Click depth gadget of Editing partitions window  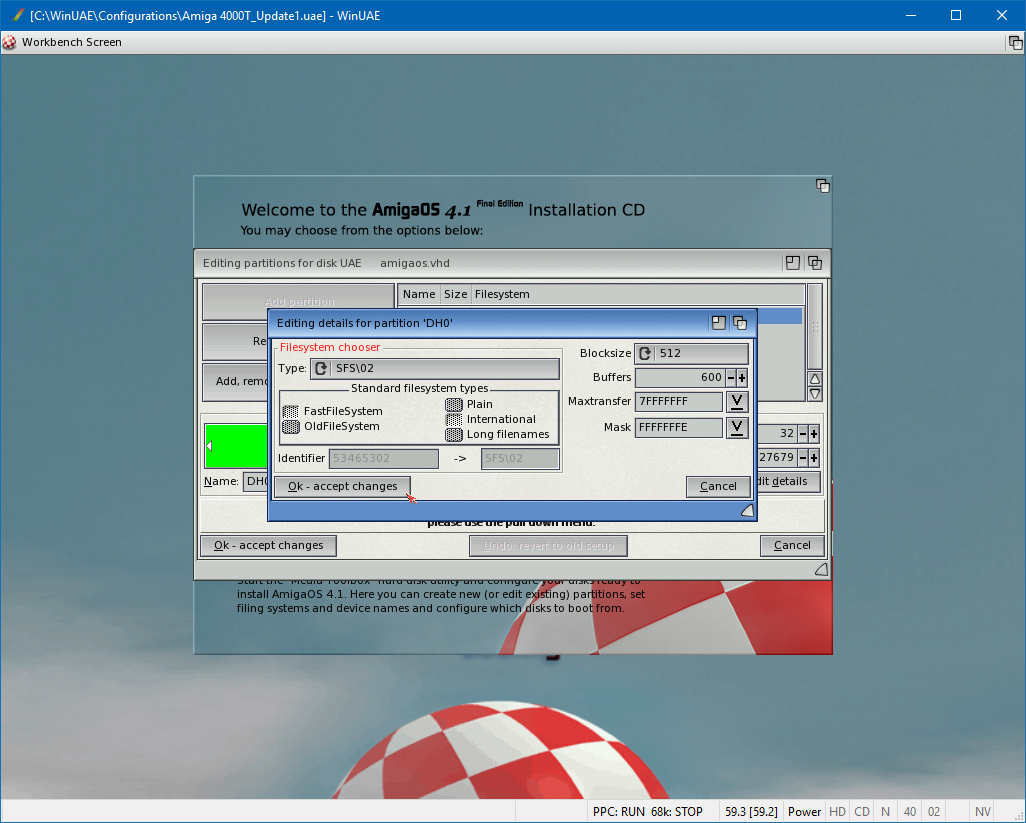814,263
